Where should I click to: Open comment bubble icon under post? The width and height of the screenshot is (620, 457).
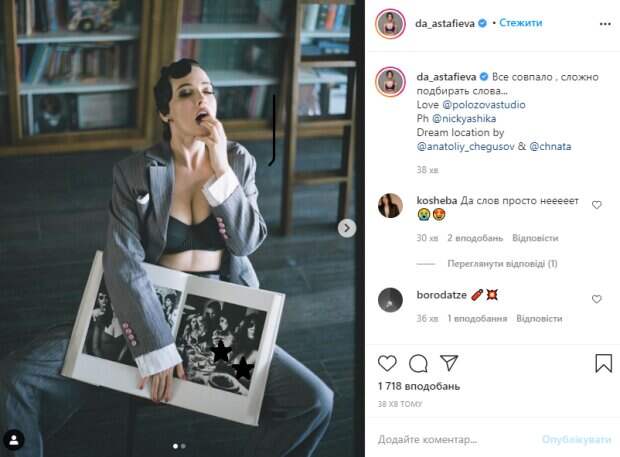418,363
